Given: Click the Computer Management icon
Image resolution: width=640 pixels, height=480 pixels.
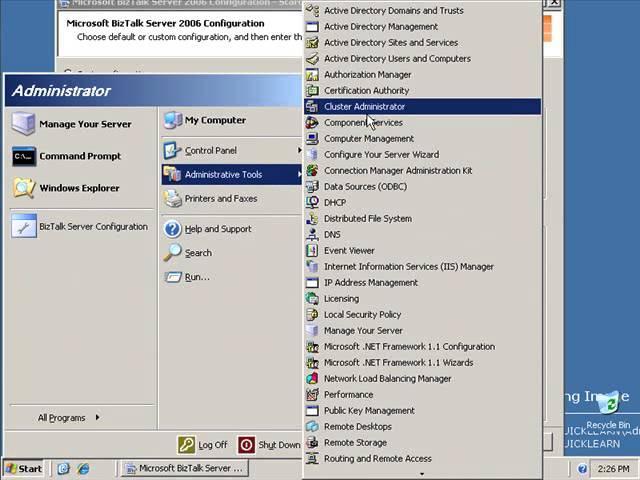Looking at the screenshot, I should pyautogui.click(x=312, y=138).
